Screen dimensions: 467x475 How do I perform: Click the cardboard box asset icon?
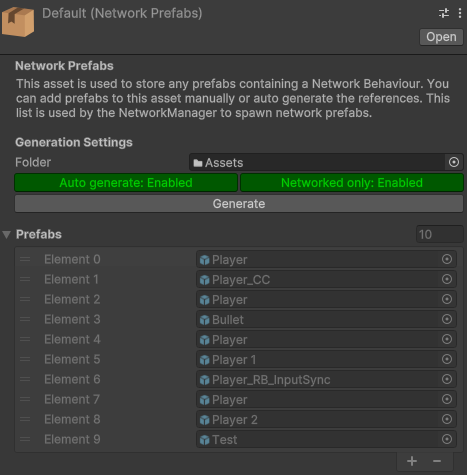[x=18, y=21]
